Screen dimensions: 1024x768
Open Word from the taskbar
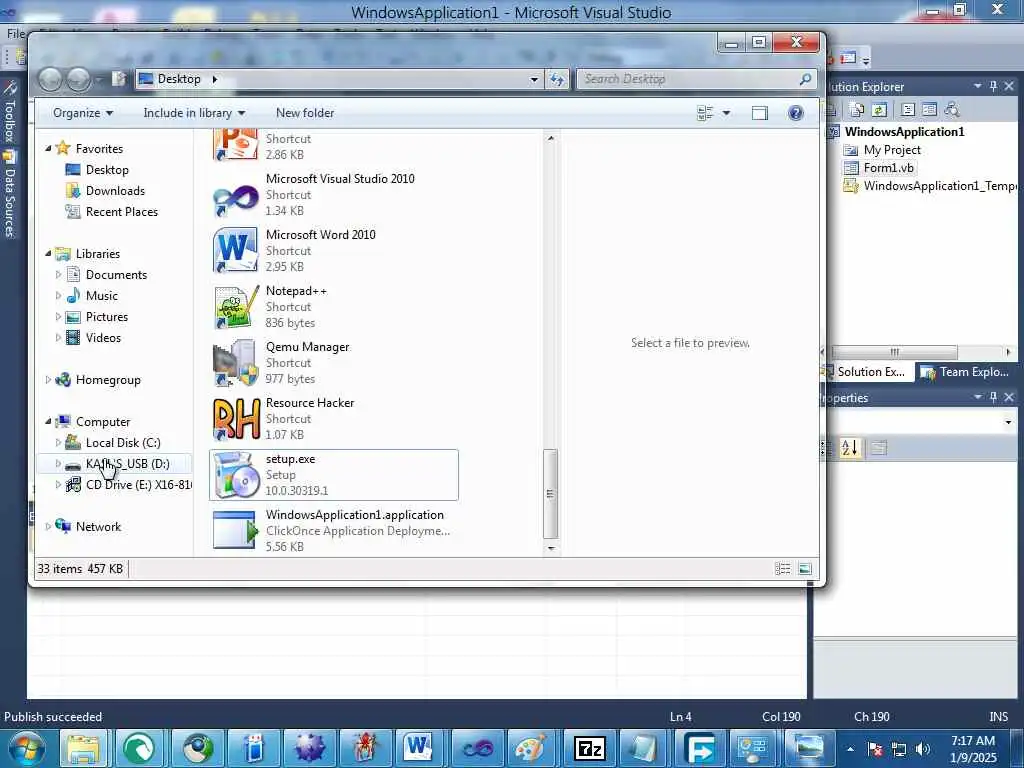click(418, 748)
